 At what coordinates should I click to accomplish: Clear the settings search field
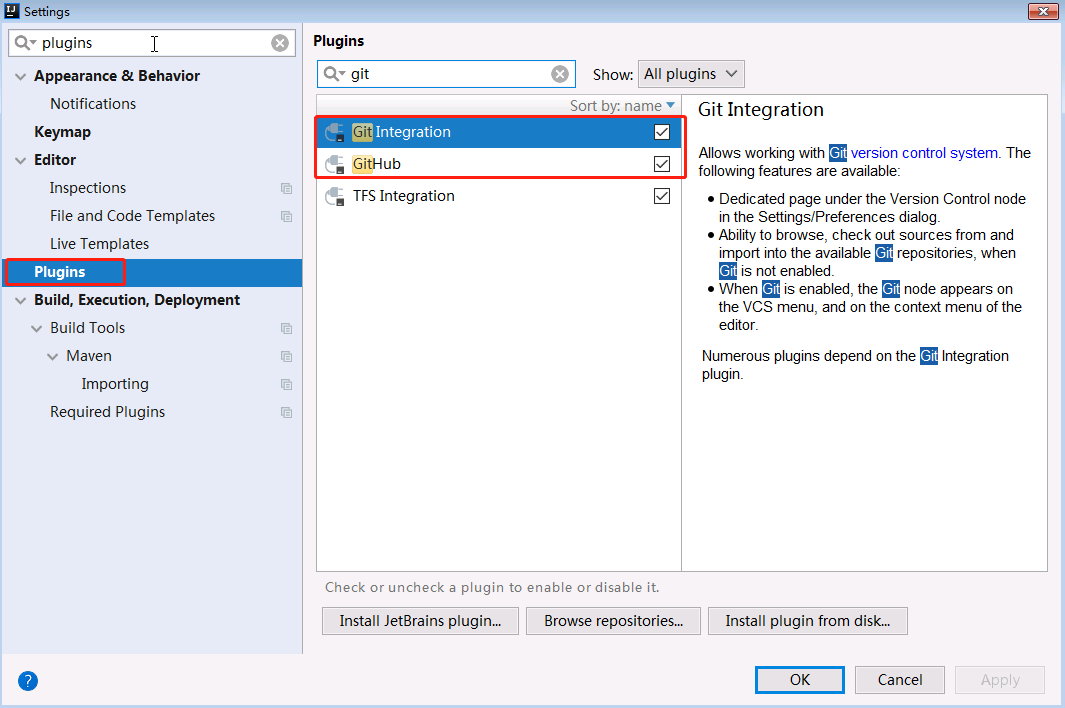(x=280, y=43)
